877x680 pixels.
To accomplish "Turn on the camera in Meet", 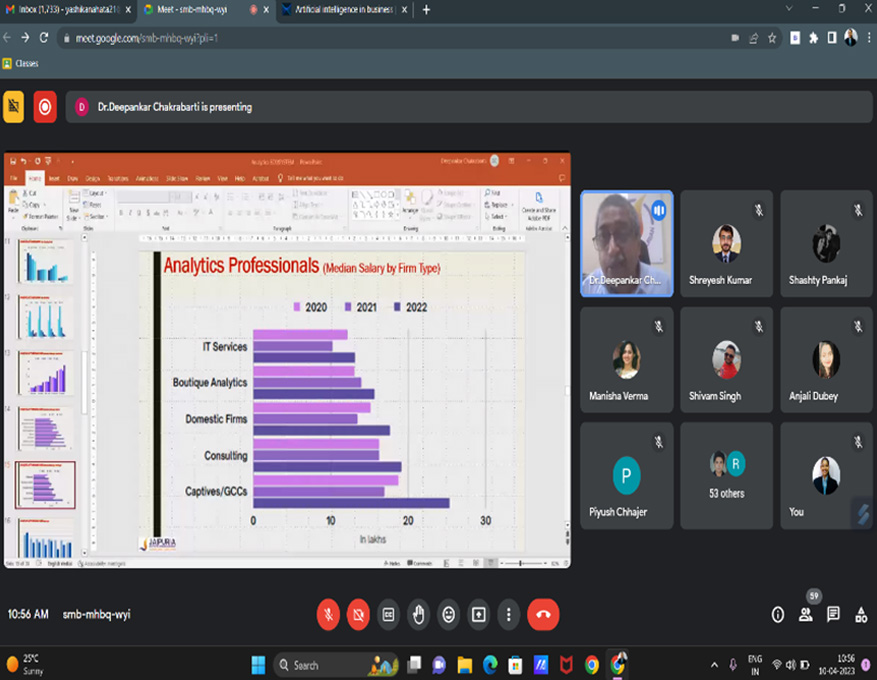I will (358, 614).
